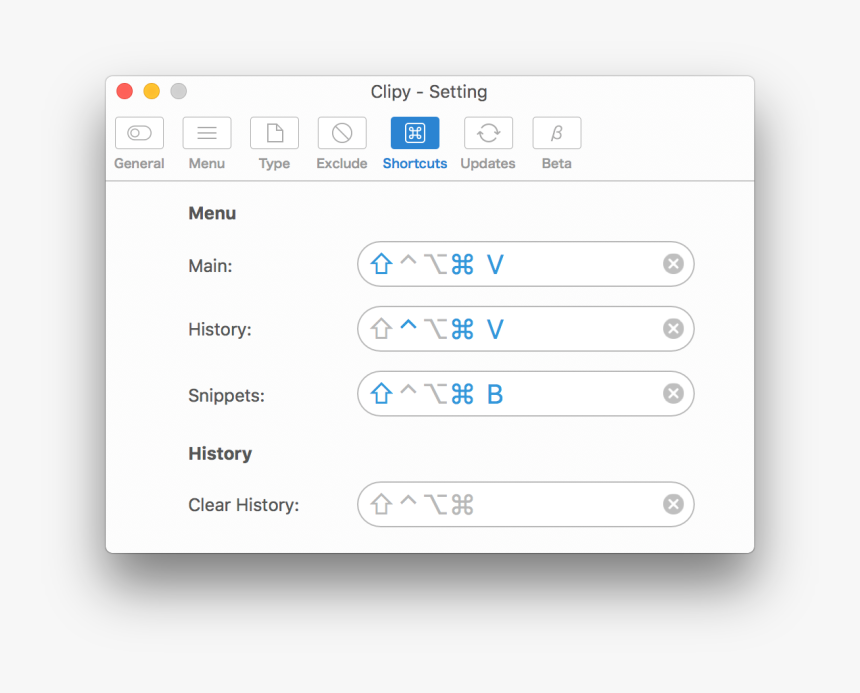Click the bold History section heading
Image resolution: width=860 pixels, height=693 pixels.
pos(220,453)
